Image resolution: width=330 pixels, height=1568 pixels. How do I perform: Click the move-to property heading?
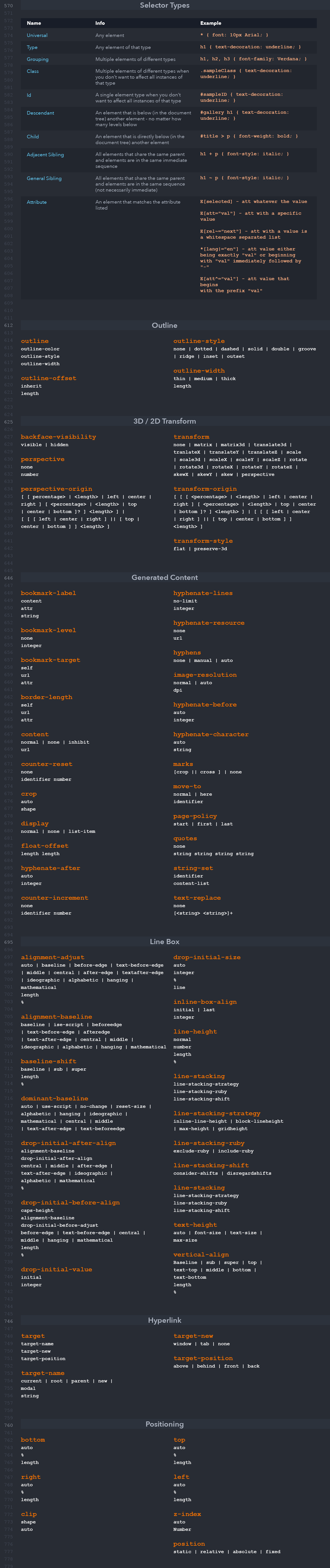(x=187, y=786)
